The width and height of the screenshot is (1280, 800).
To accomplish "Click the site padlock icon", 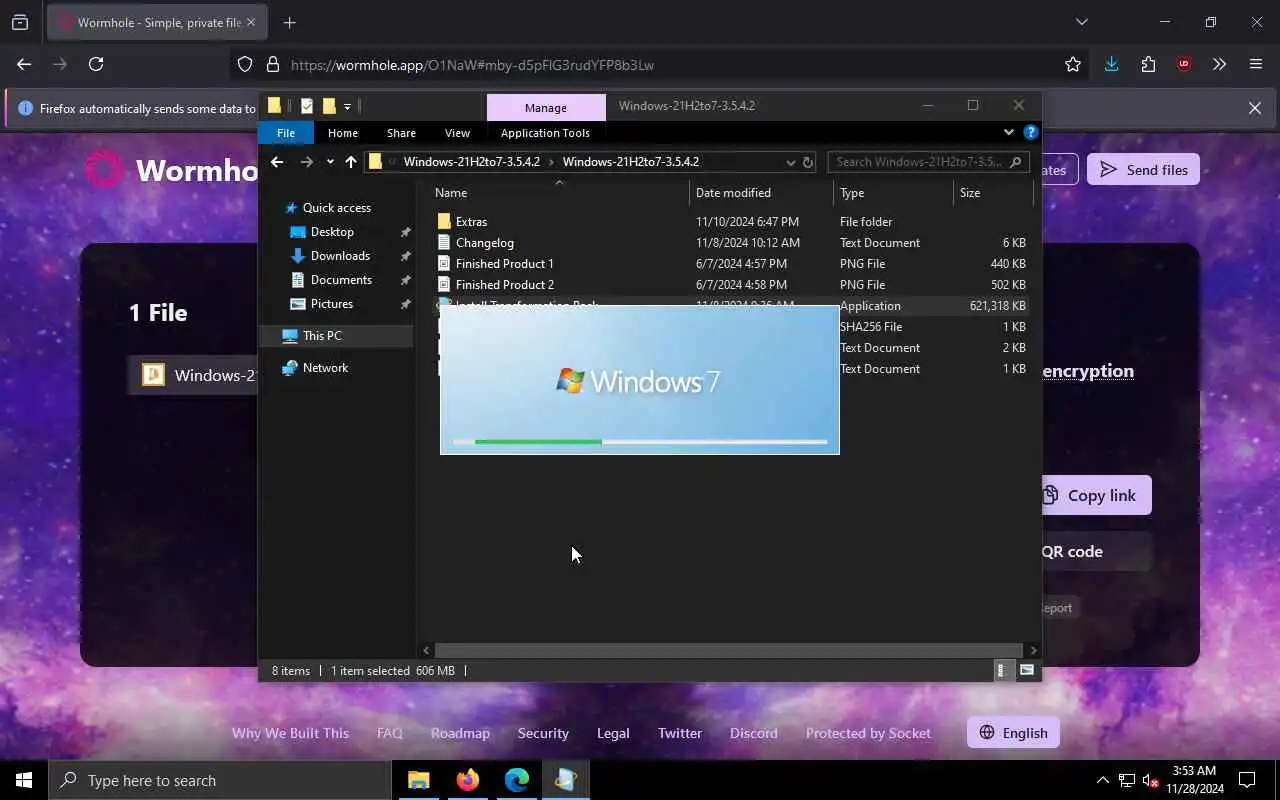I will (272, 65).
